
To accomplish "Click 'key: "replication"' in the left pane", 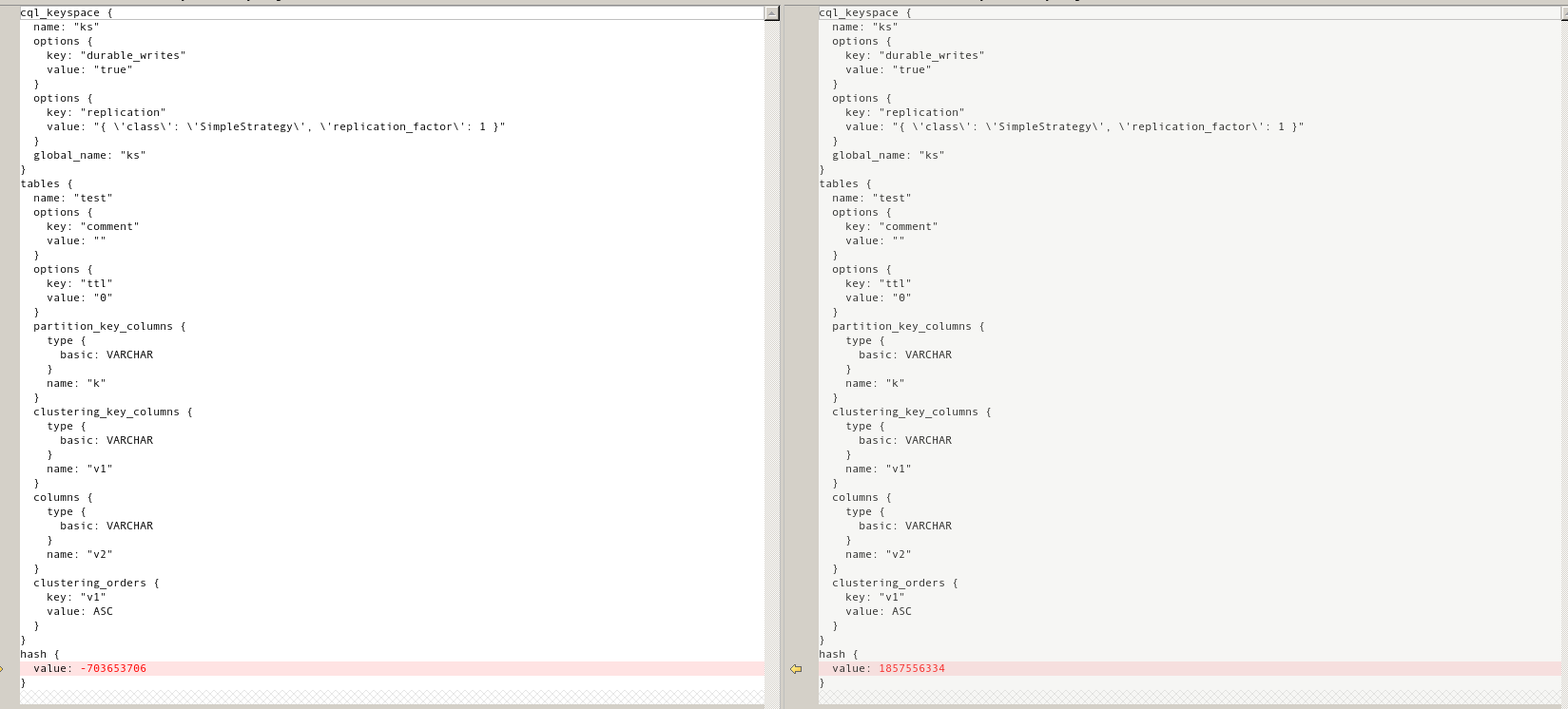I will point(106,113).
